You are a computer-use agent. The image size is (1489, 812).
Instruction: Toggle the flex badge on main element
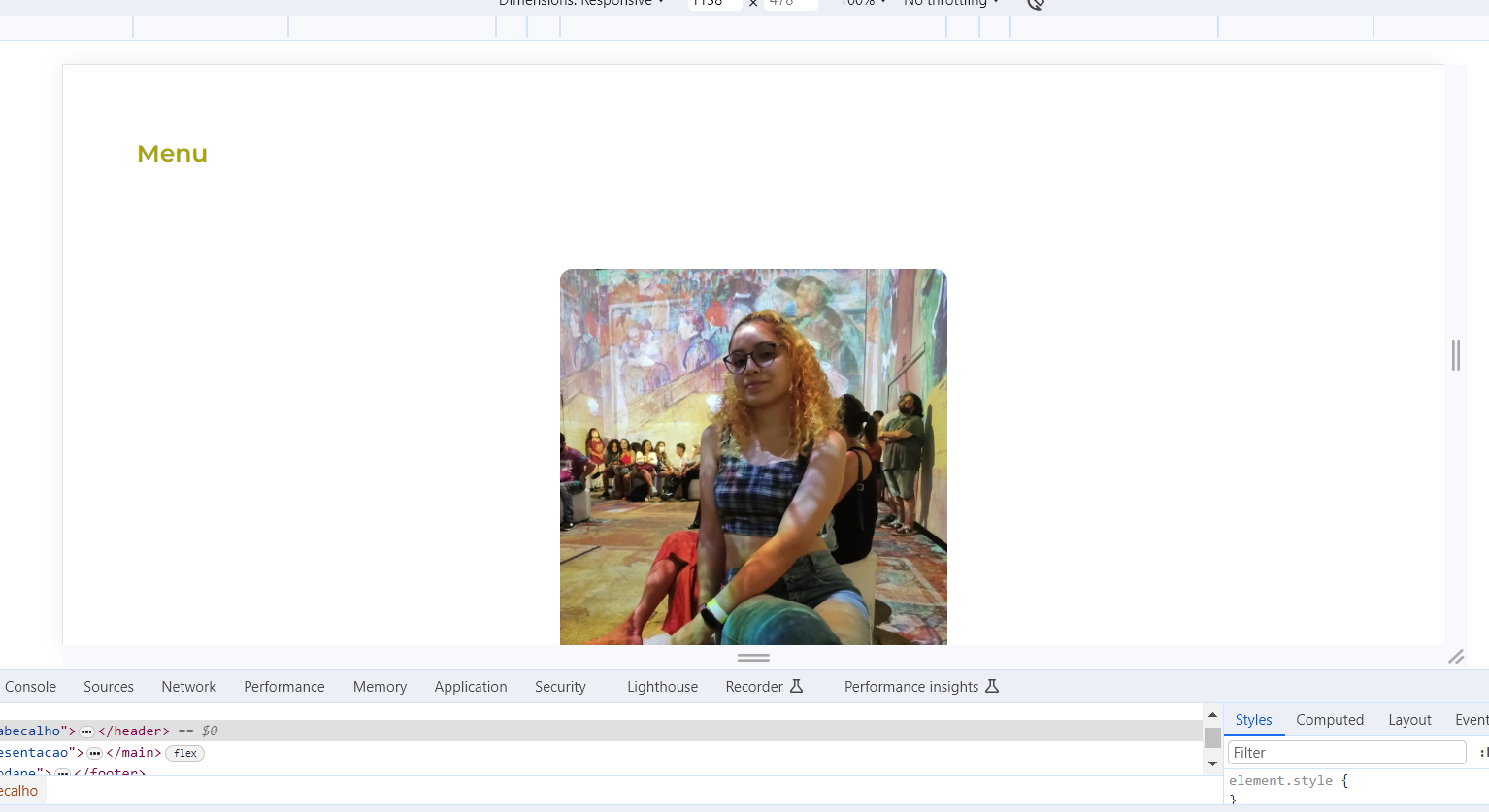(185, 753)
